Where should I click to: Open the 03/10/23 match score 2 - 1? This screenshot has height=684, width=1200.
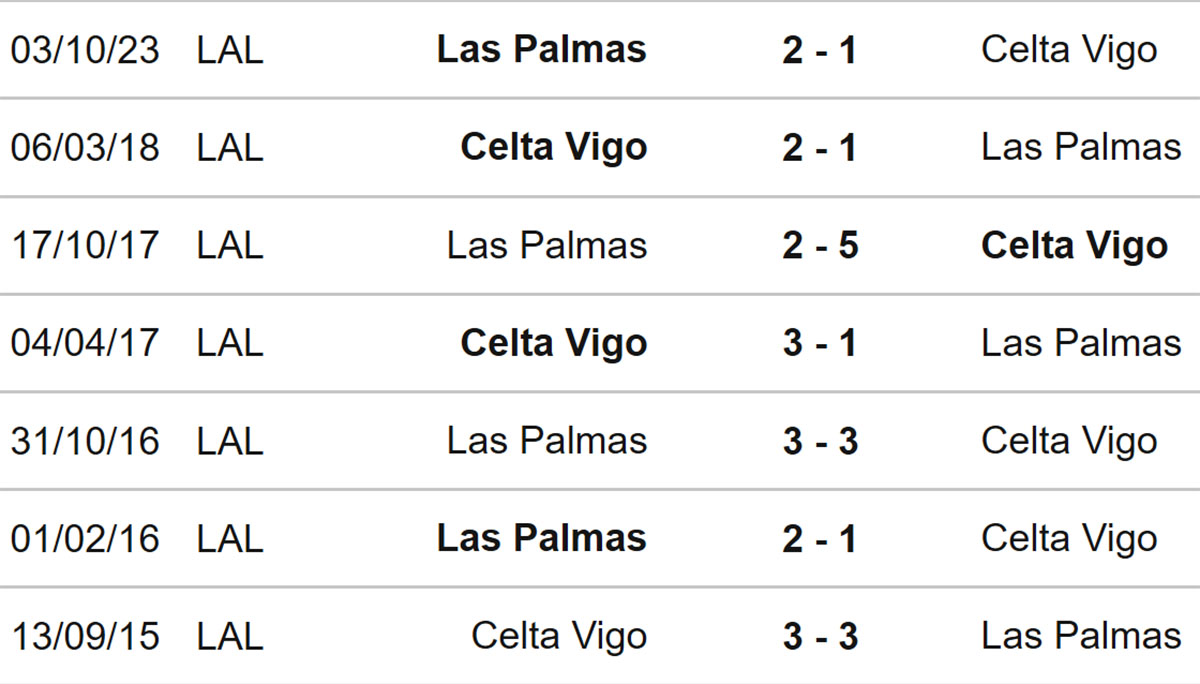click(820, 50)
